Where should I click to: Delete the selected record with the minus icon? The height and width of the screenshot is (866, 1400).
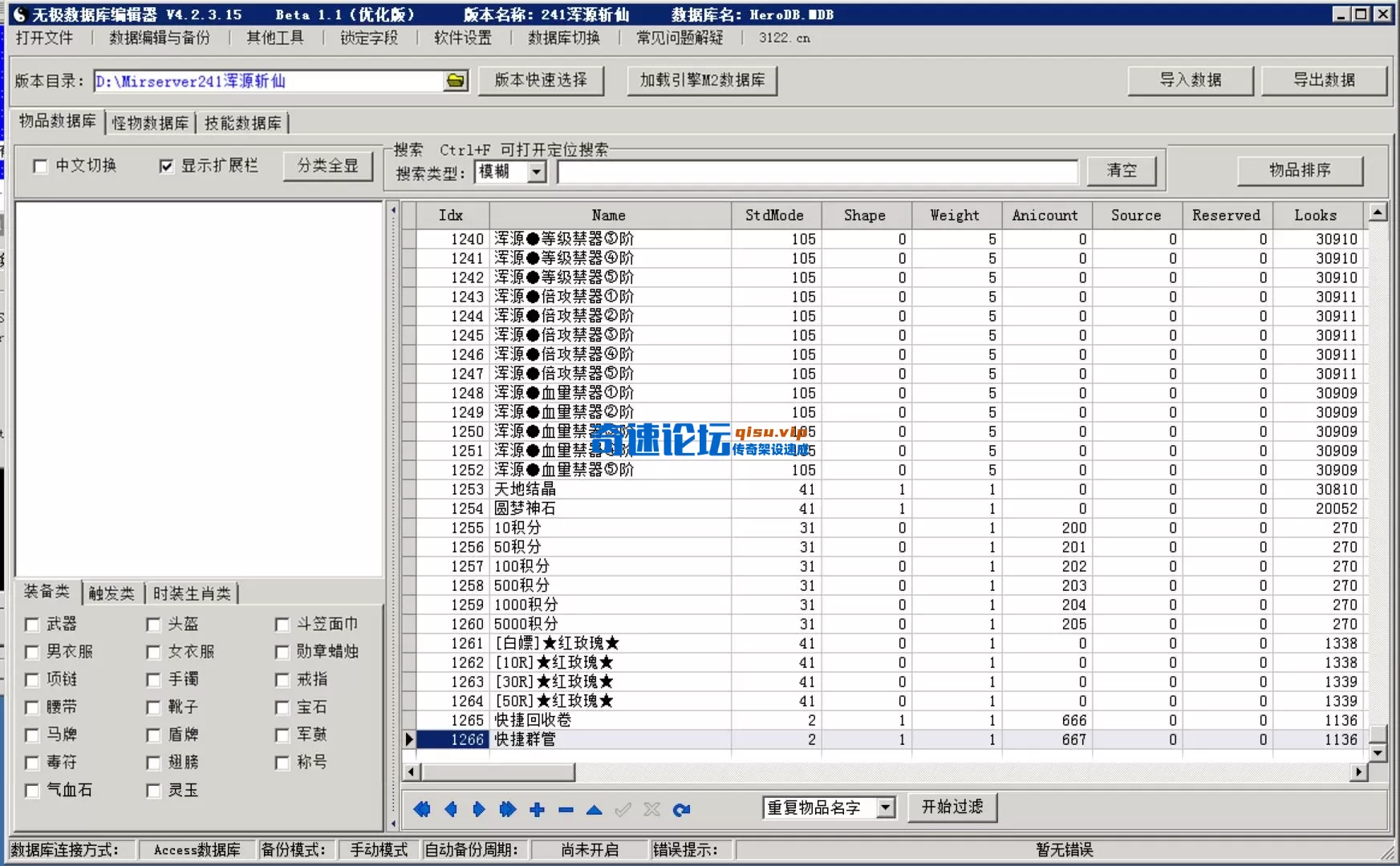566,810
